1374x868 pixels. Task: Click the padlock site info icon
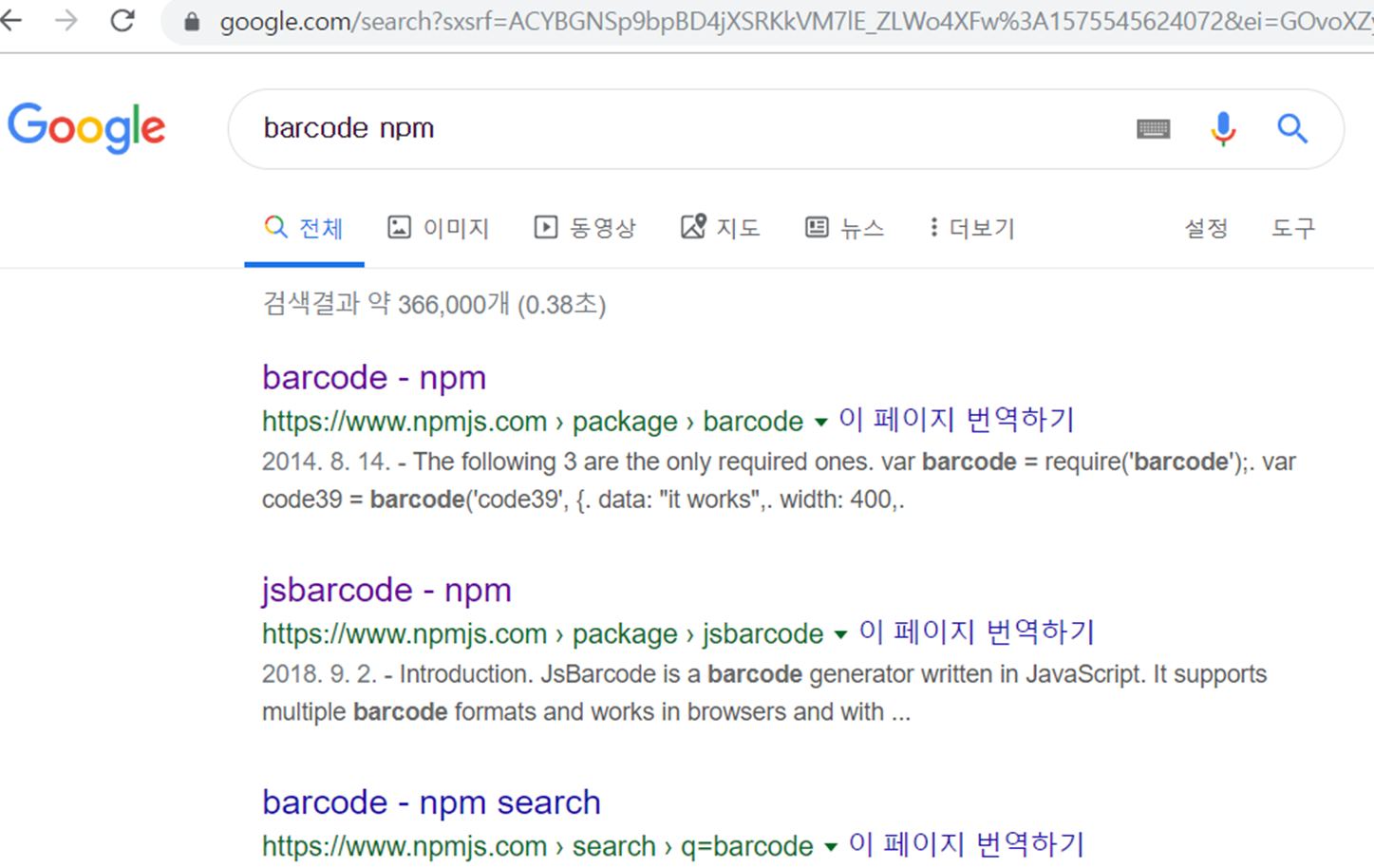coord(192,22)
